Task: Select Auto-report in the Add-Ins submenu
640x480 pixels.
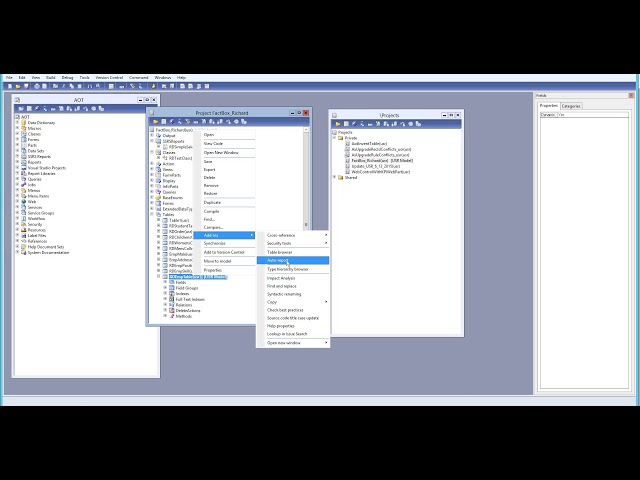Action: coord(293,260)
